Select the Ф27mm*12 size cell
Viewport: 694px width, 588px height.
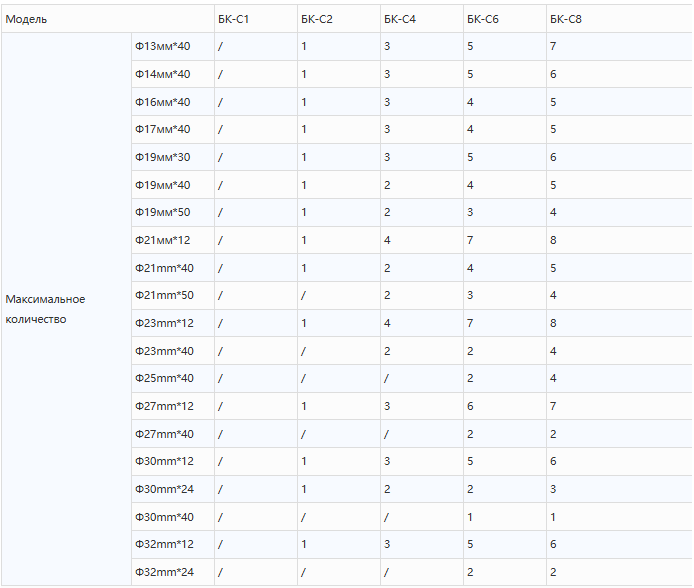point(162,406)
